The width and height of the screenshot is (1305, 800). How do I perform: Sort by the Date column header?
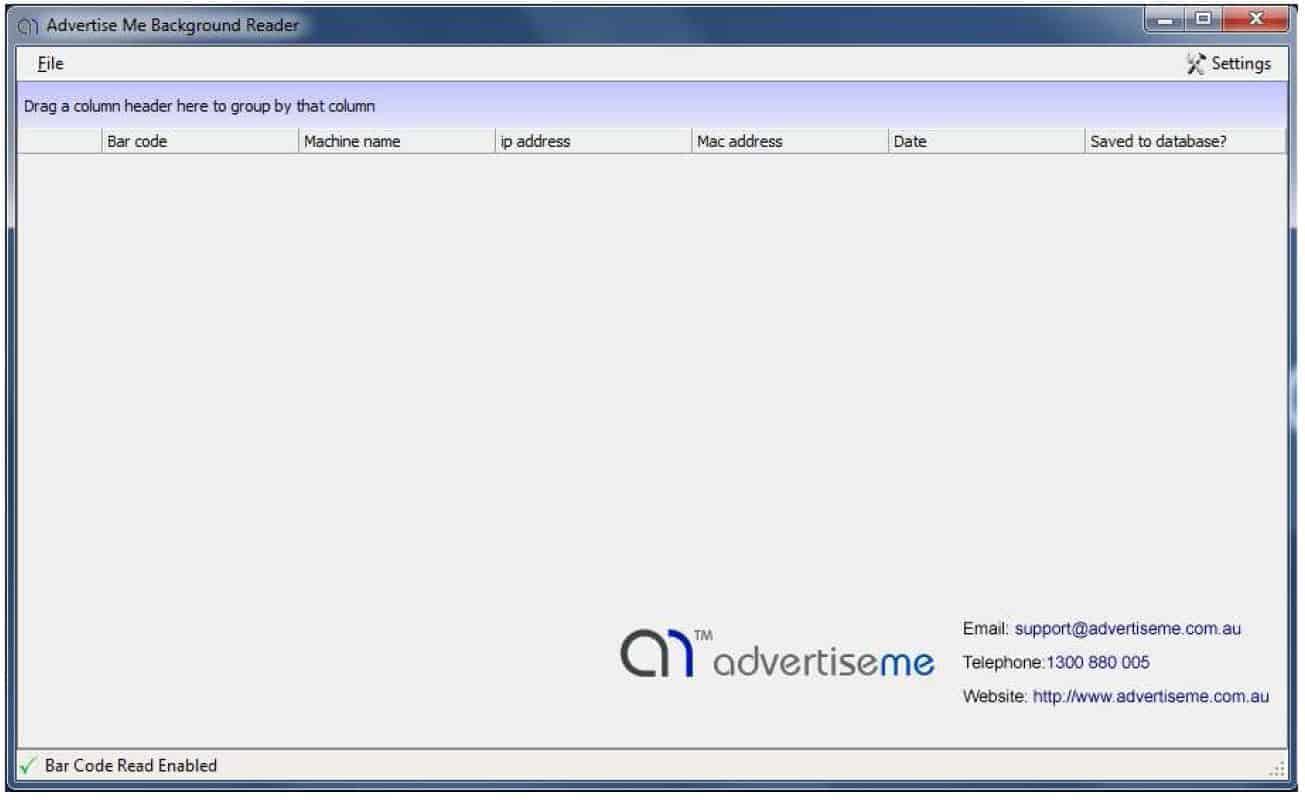(986, 141)
